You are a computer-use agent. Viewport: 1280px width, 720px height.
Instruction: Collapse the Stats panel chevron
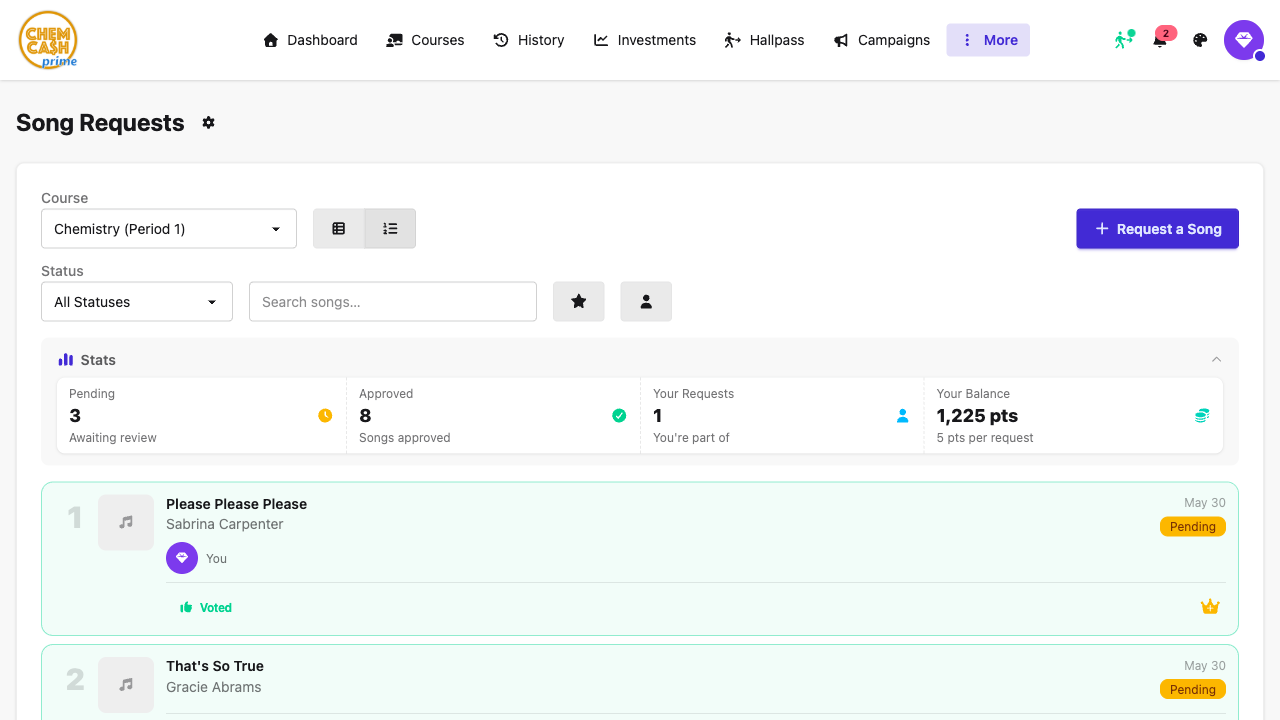(x=1216, y=360)
